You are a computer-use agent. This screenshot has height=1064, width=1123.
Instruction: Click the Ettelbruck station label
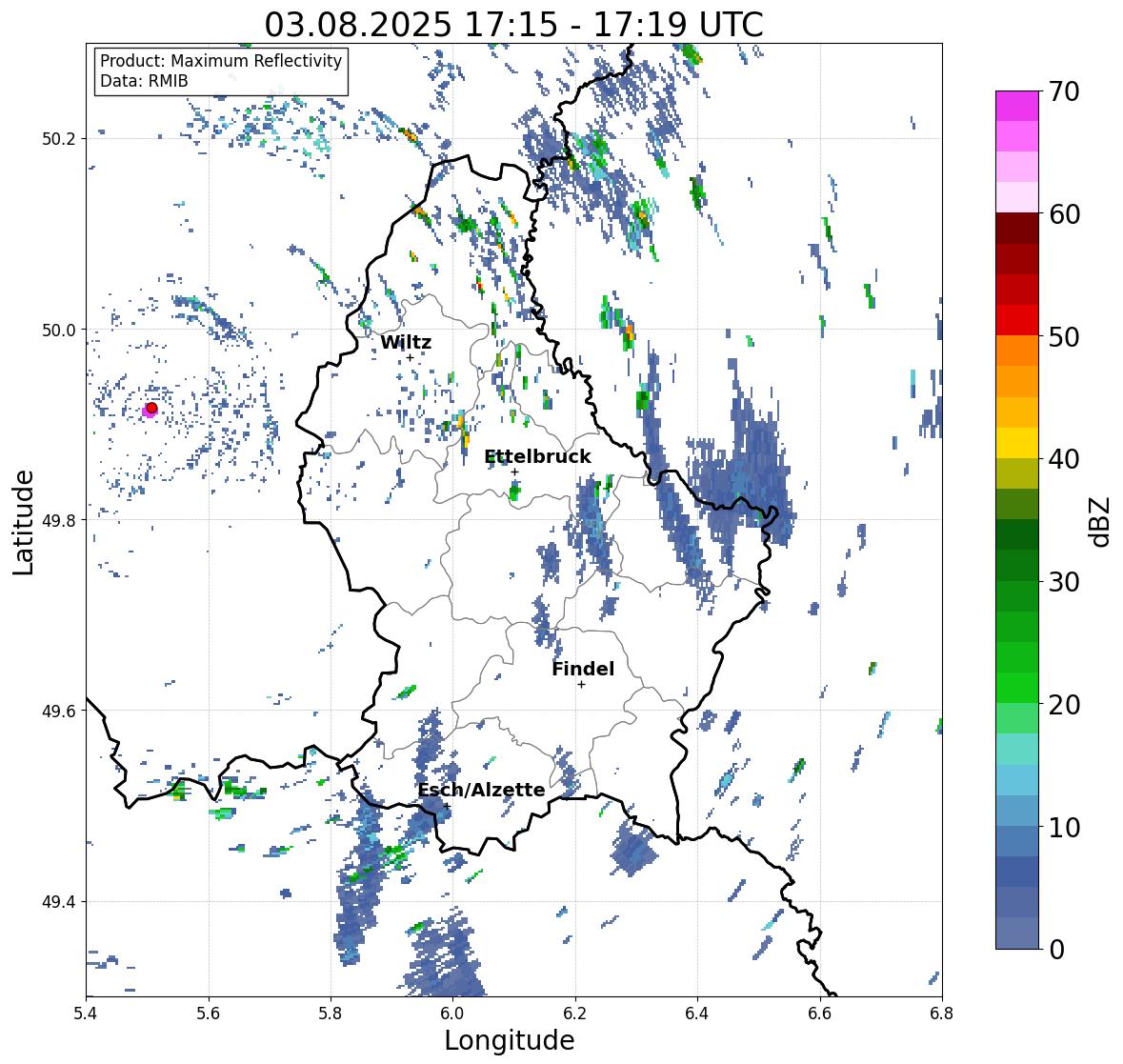pos(538,456)
